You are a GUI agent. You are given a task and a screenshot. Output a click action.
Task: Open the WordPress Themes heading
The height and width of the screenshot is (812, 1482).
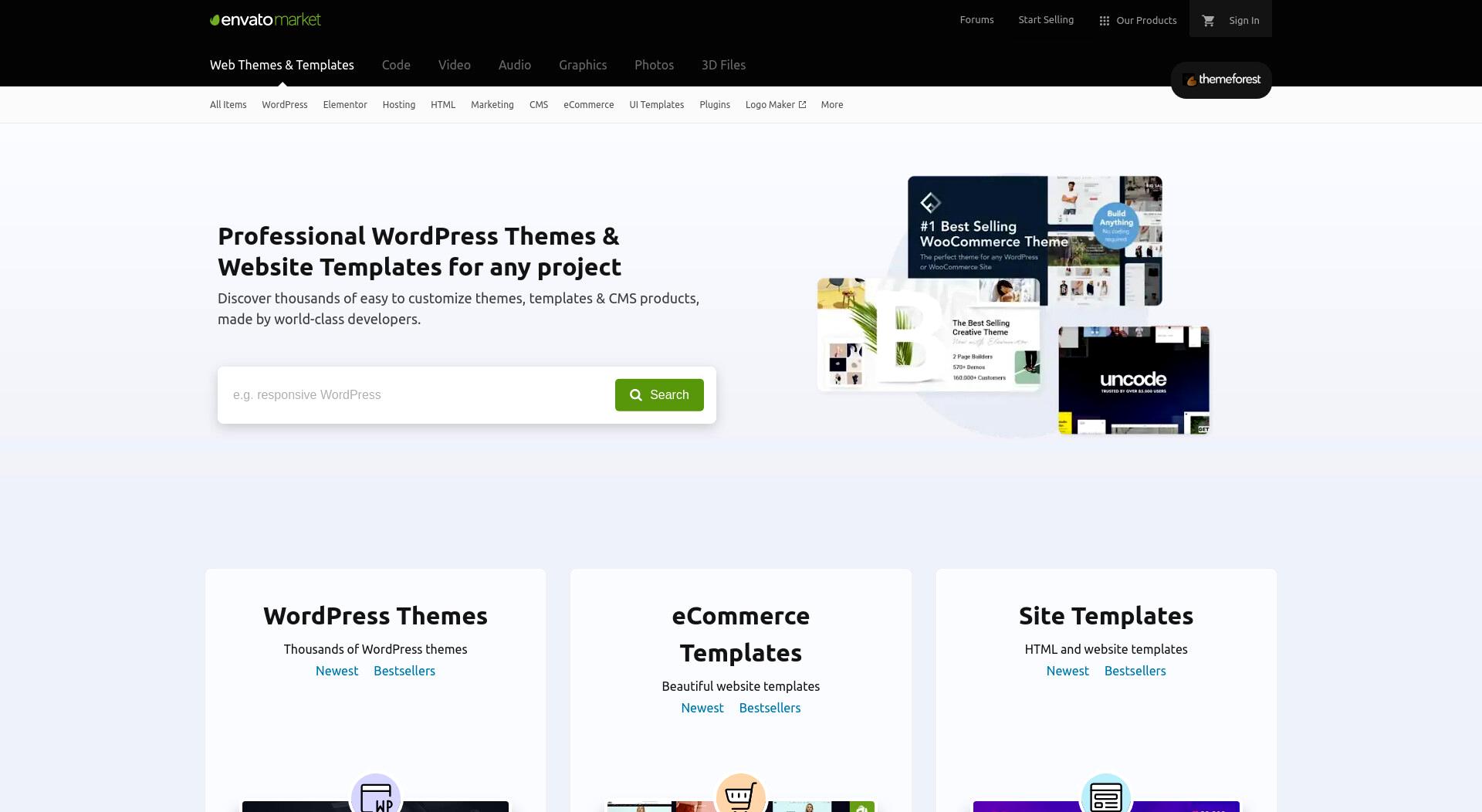tap(375, 616)
